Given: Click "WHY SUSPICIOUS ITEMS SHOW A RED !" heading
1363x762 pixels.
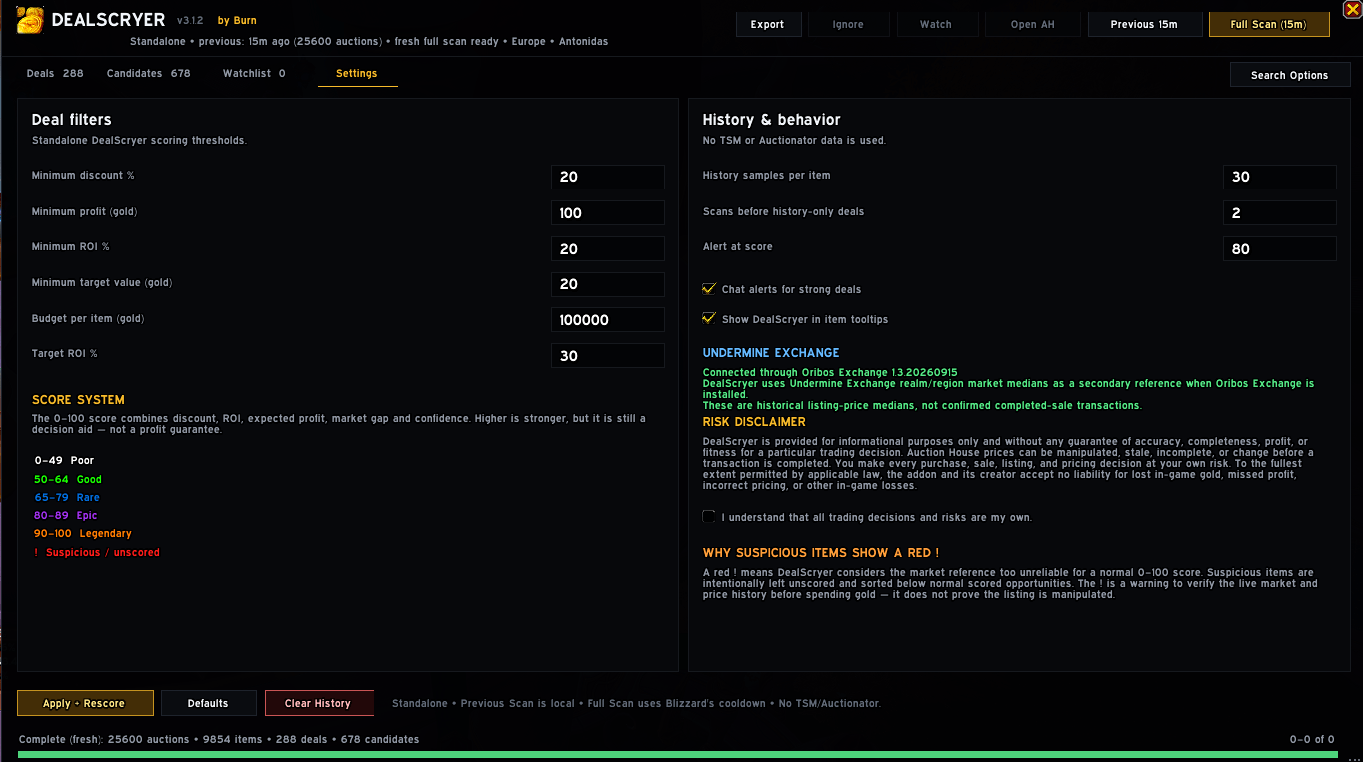Looking at the screenshot, I should (821, 553).
